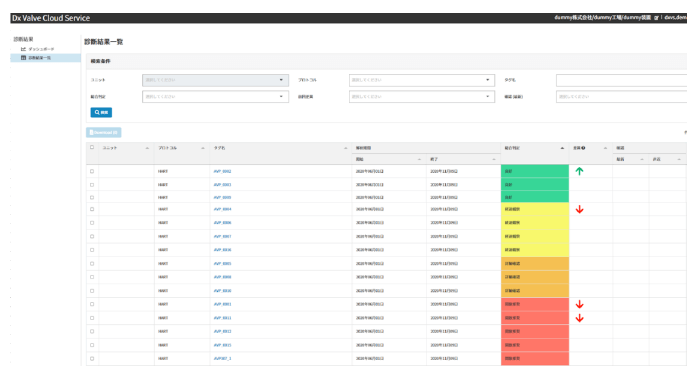Screen dimensions: 697x379
Task: Sort by the 終了 date column arrow
Action: click(x=494, y=159)
